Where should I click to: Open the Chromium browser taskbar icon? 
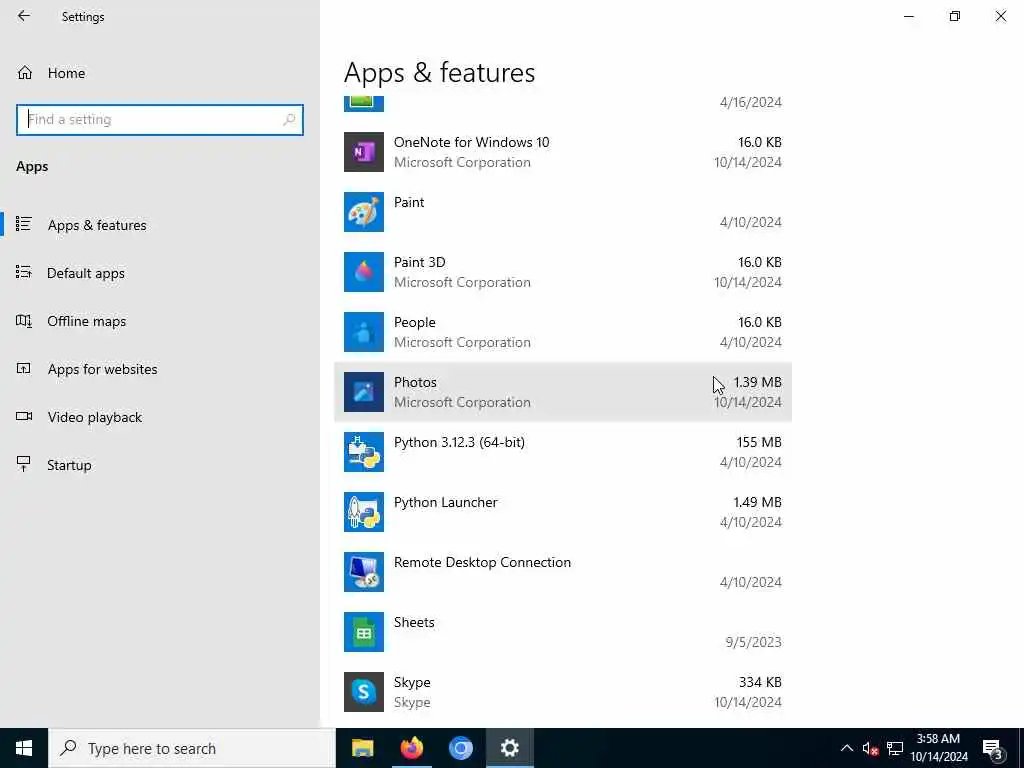pyautogui.click(x=460, y=748)
